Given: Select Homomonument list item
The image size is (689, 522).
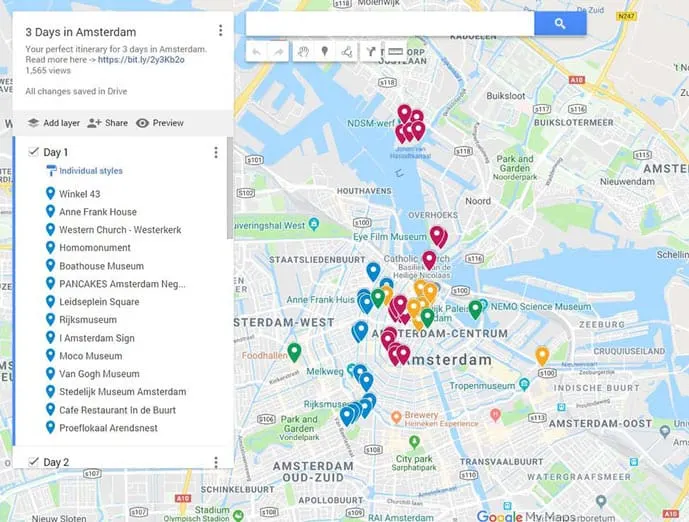Looking at the screenshot, I should [95, 248].
